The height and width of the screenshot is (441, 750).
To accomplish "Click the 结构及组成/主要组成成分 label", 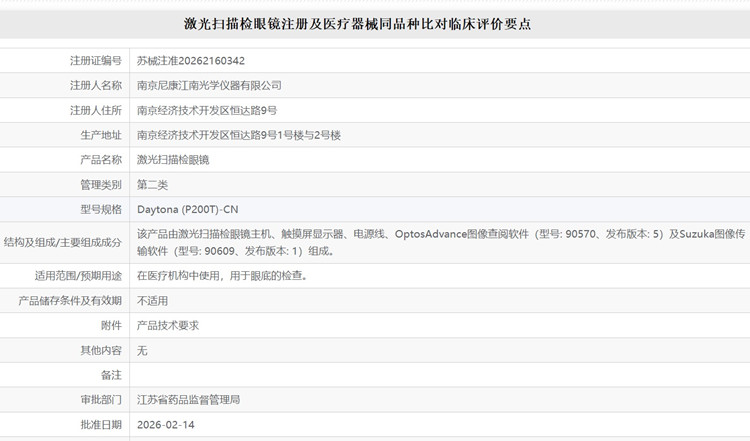I will tap(63, 243).
